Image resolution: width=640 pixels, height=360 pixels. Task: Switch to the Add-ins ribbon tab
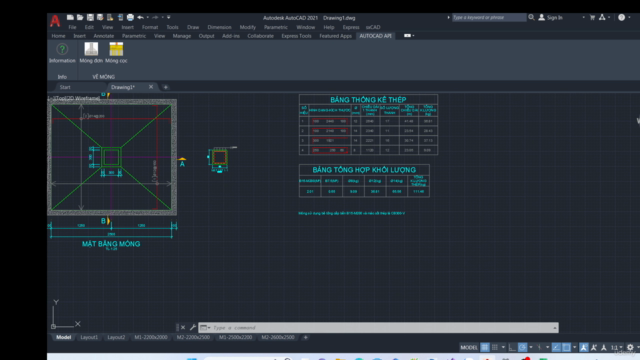click(x=231, y=36)
